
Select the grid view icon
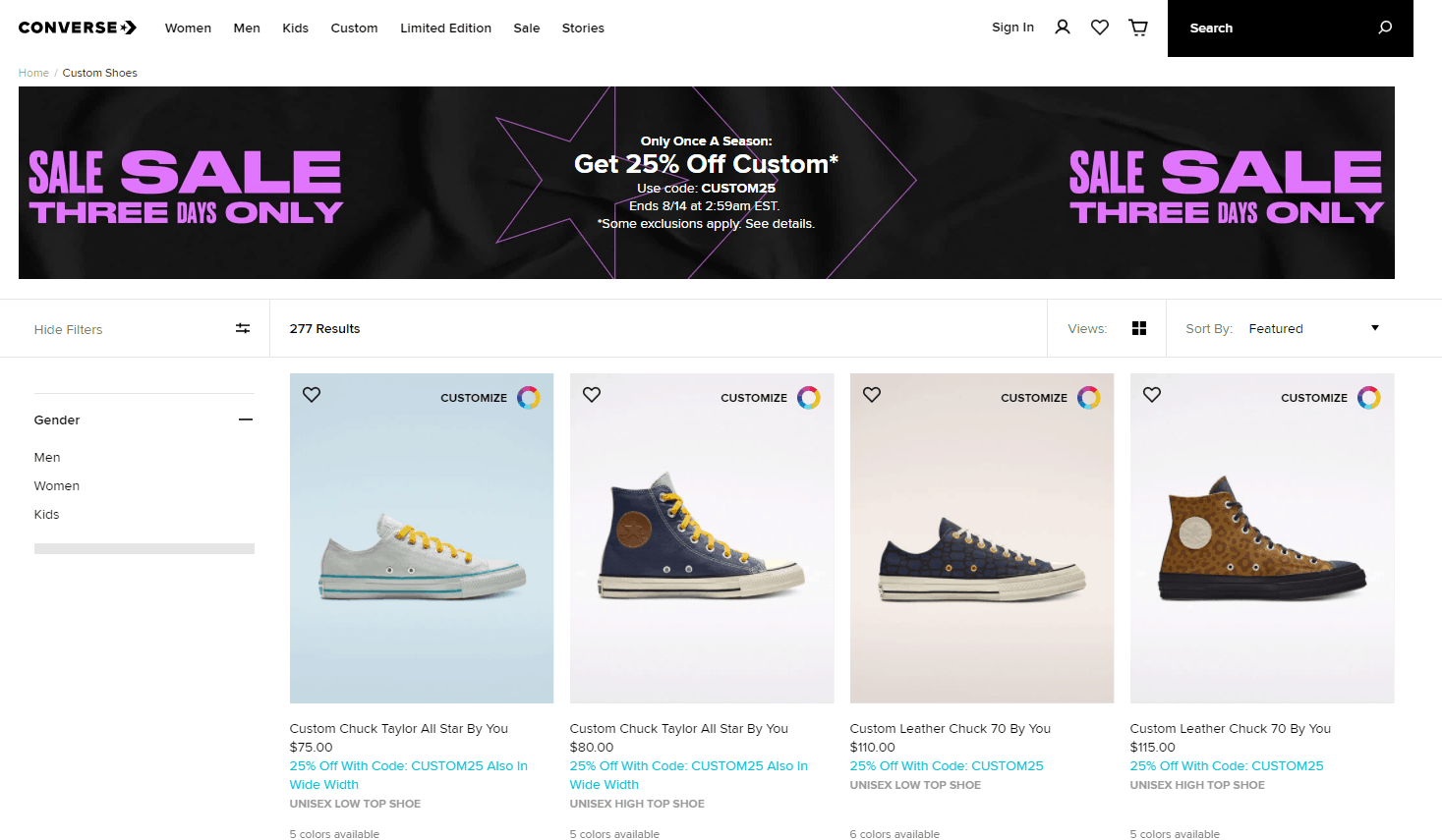1139,328
